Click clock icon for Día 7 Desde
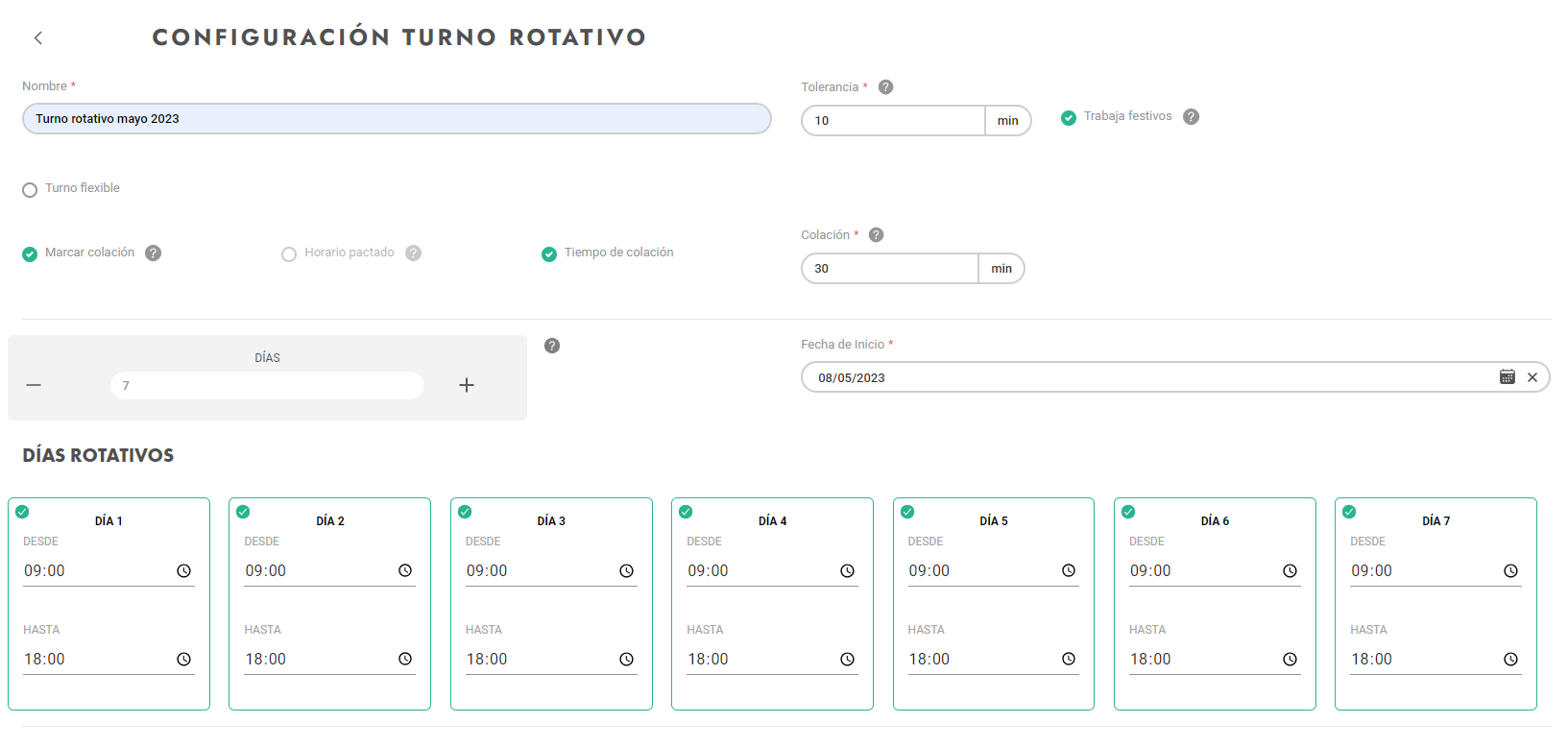This screenshot has width=1568, height=747. coord(1510,571)
